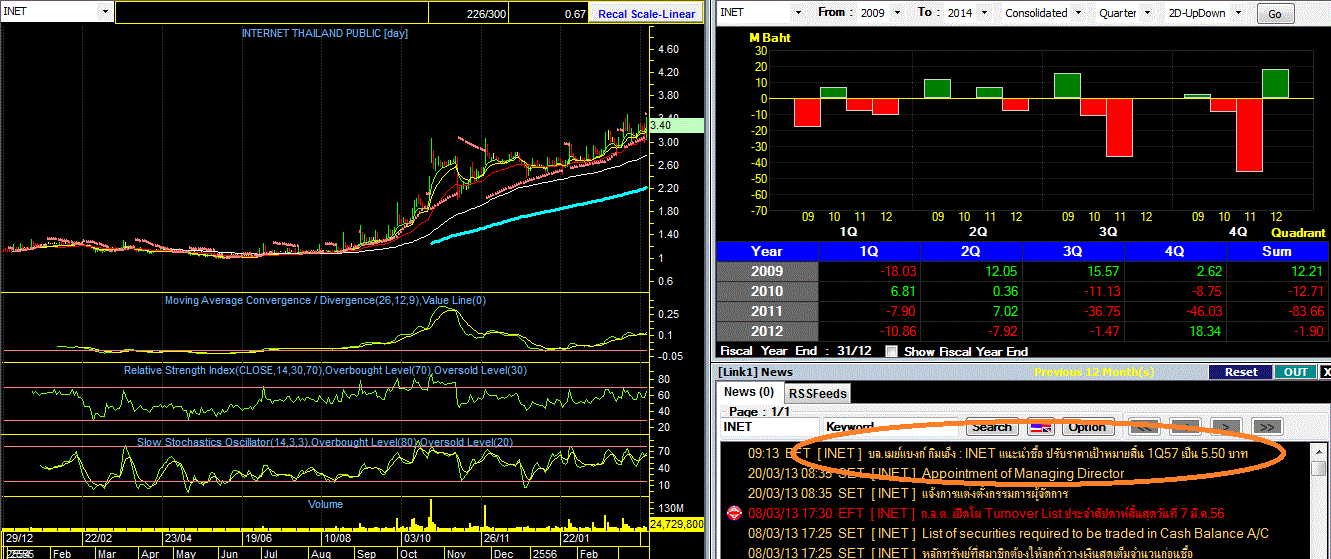Click the -18.03 cell for 2009 1Q
Image resolution: width=1331 pixels, height=559 pixels.
click(x=869, y=271)
